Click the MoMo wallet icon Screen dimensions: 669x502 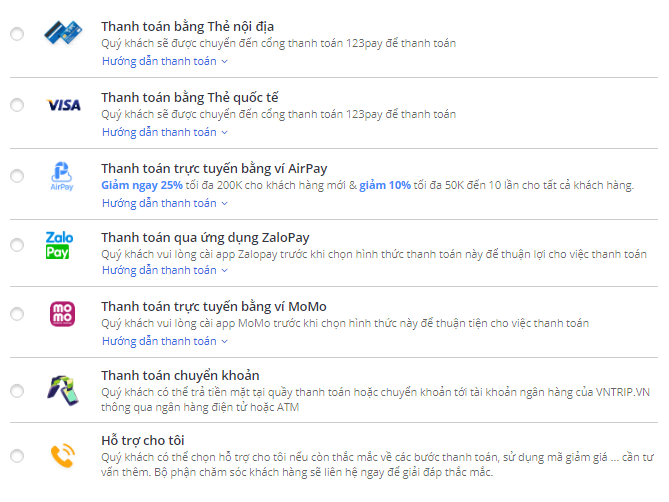(62, 314)
